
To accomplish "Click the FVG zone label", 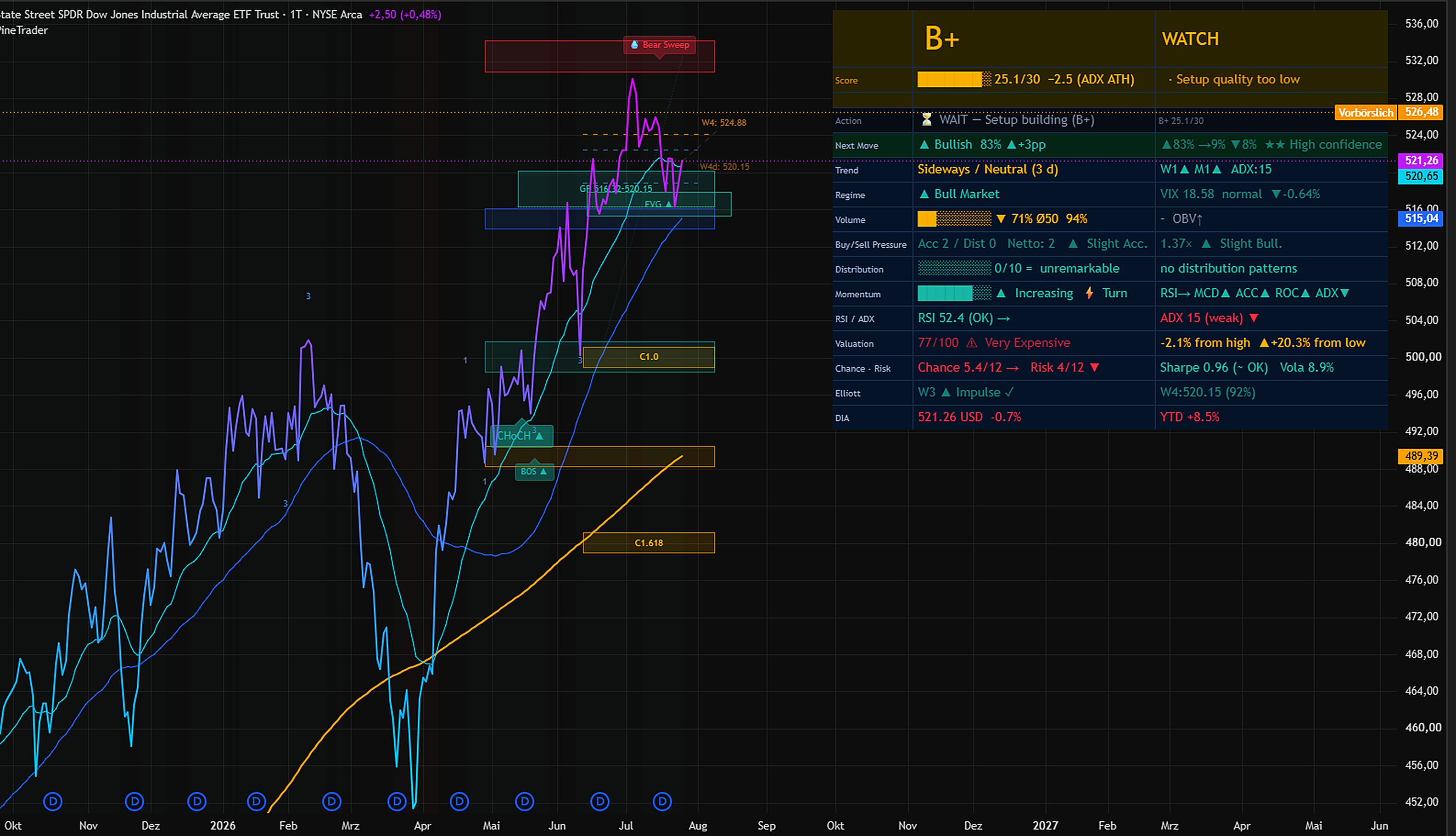I will (658, 204).
